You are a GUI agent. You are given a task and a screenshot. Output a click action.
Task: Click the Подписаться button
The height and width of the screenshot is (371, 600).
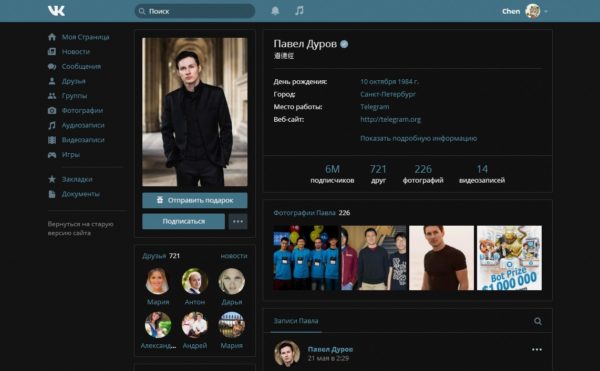[x=184, y=221]
